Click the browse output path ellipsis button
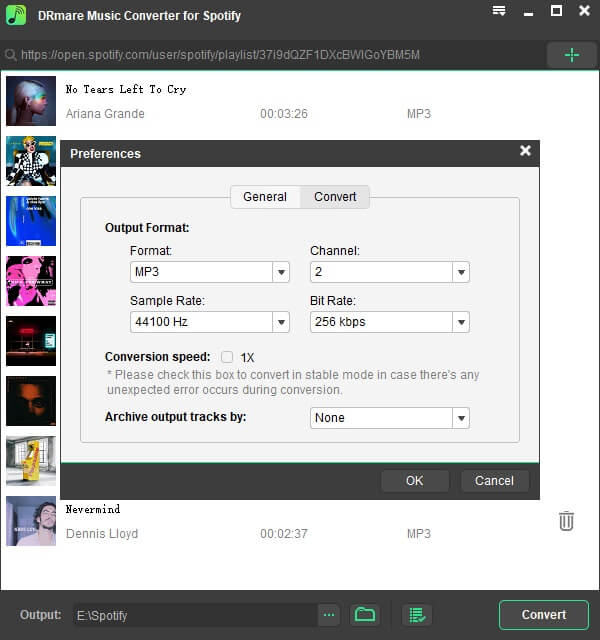 [x=329, y=614]
